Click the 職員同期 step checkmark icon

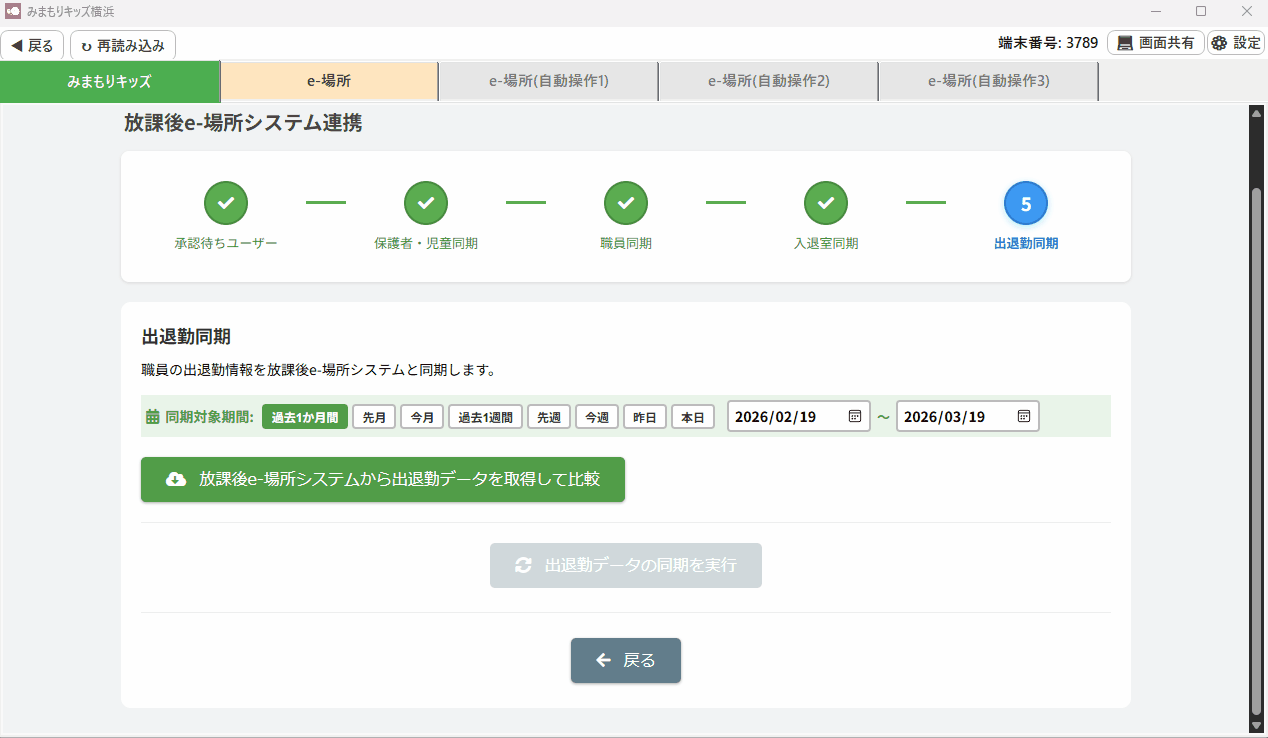pos(626,203)
